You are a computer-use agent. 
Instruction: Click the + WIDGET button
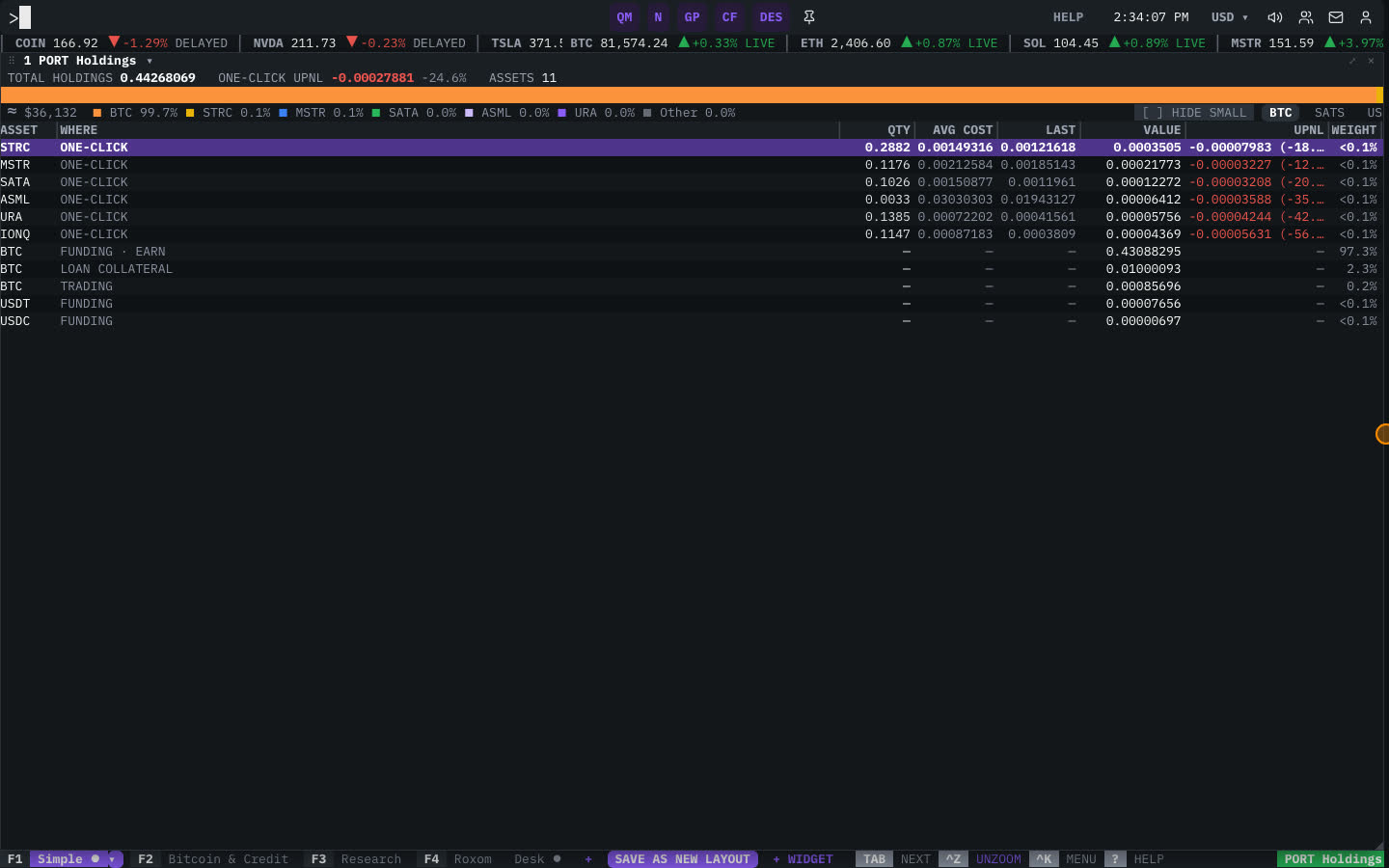coord(803,859)
